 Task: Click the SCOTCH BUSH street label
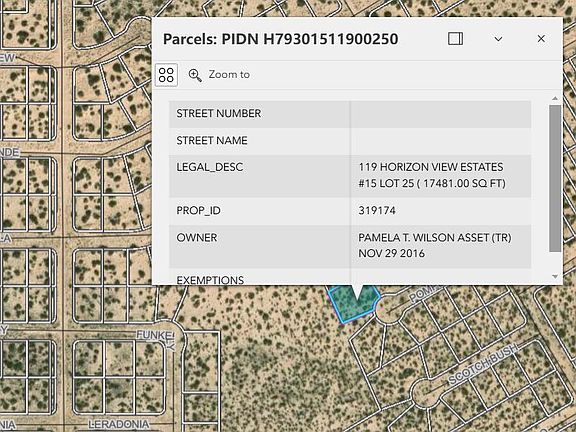click(483, 364)
